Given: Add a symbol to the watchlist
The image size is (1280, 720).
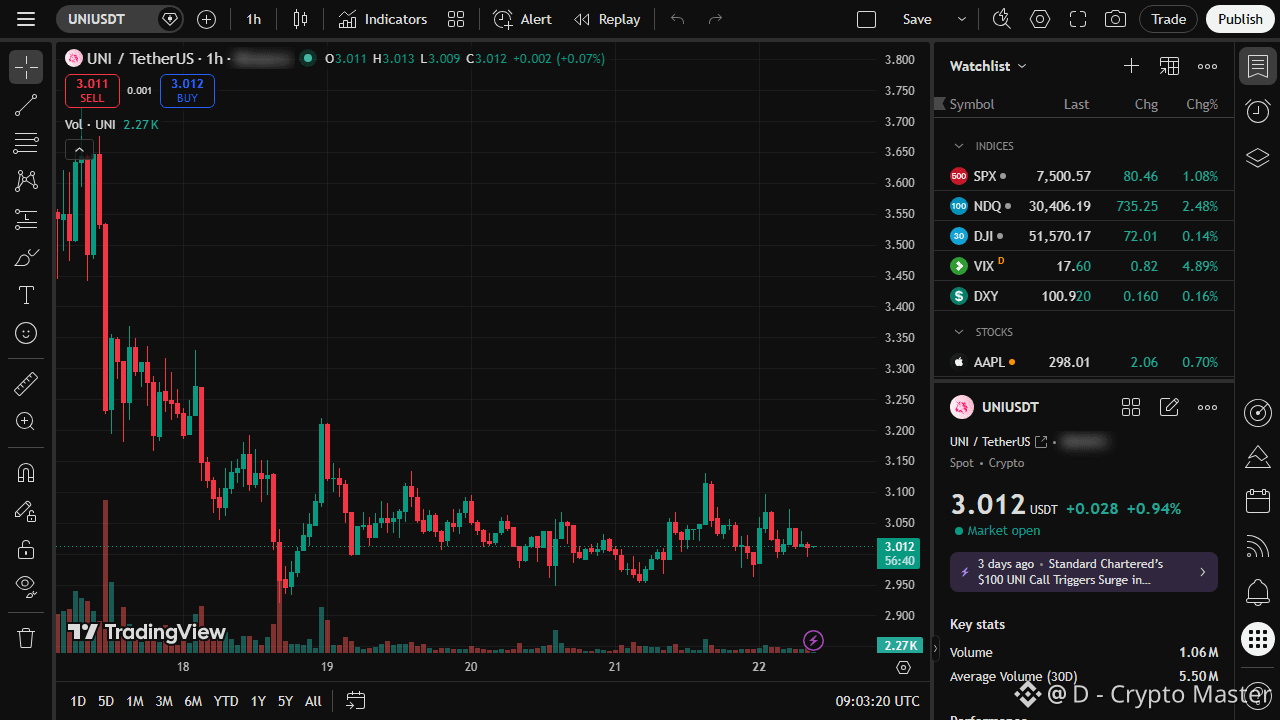Looking at the screenshot, I should tap(1131, 66).
